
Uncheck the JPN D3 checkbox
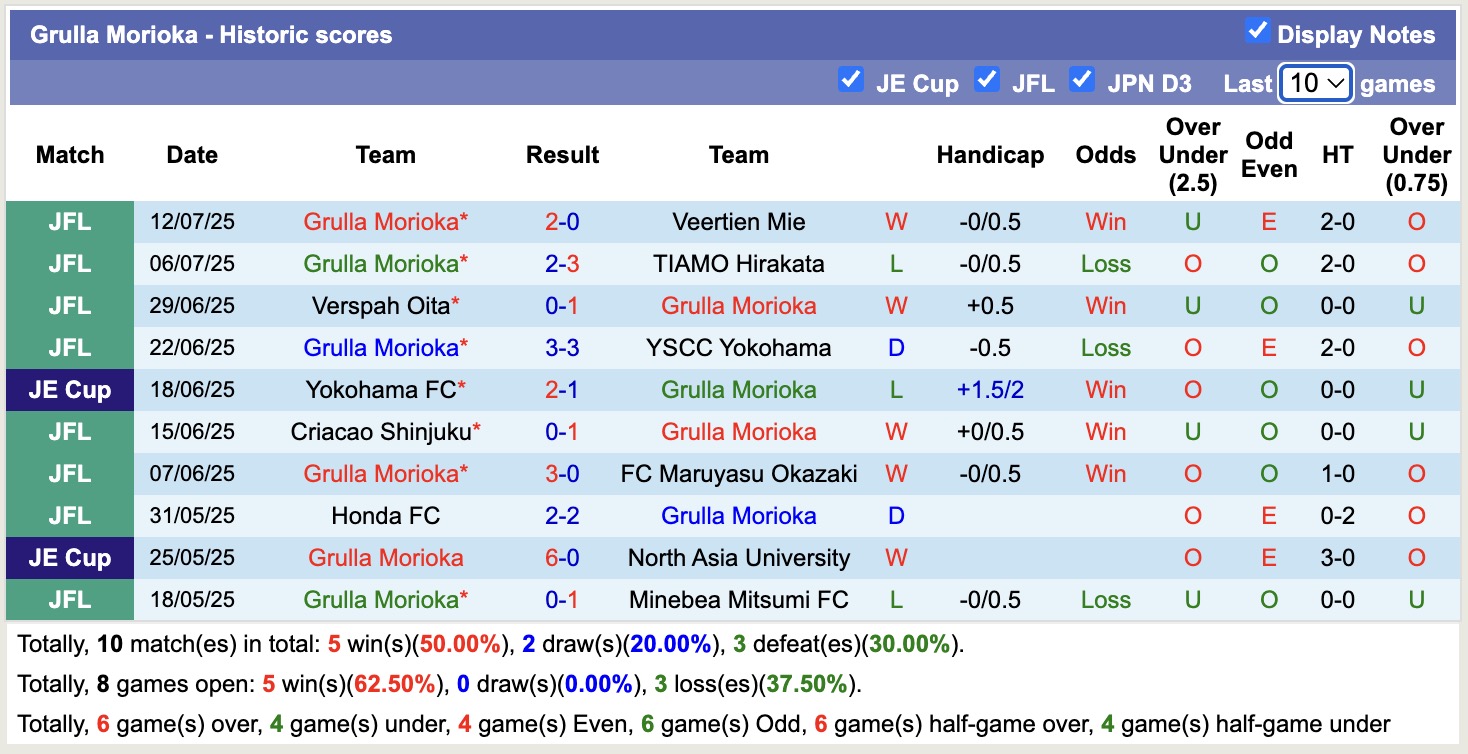click(1082, 80)
